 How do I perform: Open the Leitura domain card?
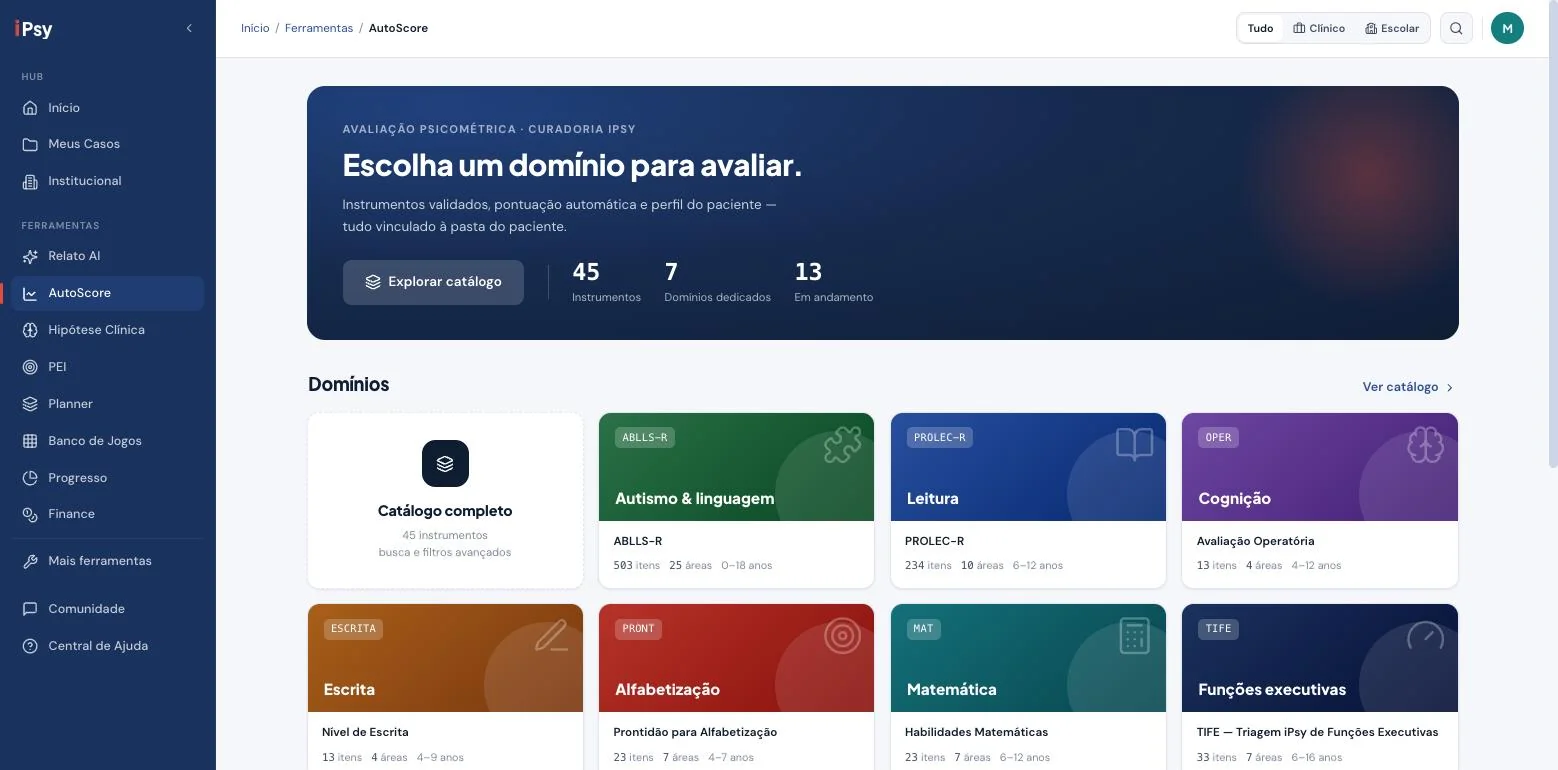pyautogui.click(x=1028, y=501)
